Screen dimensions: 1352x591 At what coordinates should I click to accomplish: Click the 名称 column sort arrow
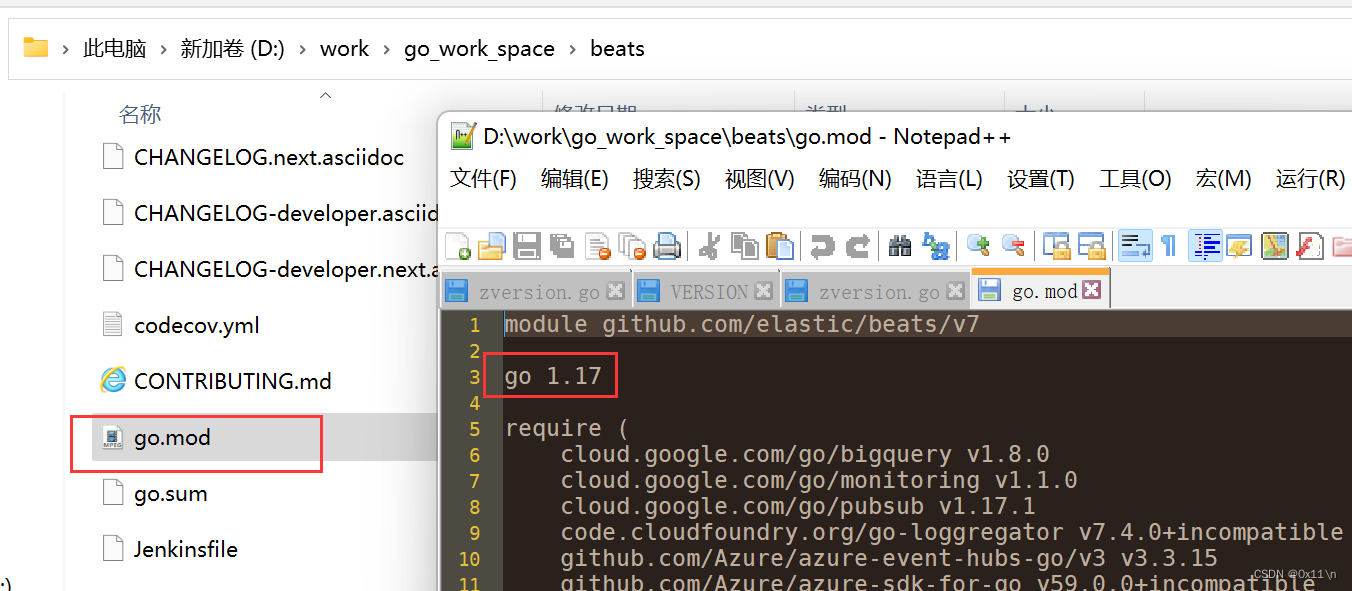click(x=325, y=94)
